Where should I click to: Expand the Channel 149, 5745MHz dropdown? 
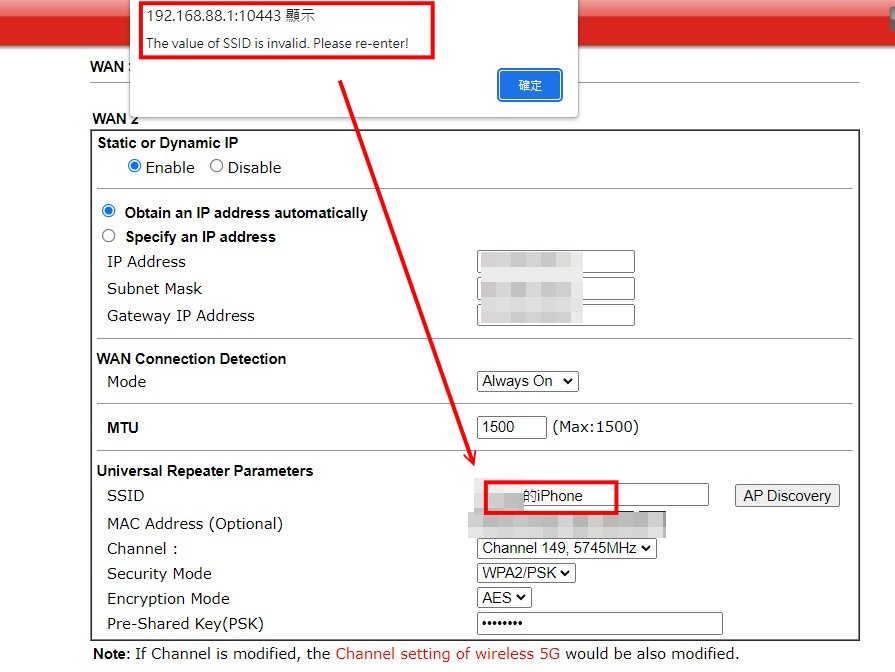[x=567, y=548]
